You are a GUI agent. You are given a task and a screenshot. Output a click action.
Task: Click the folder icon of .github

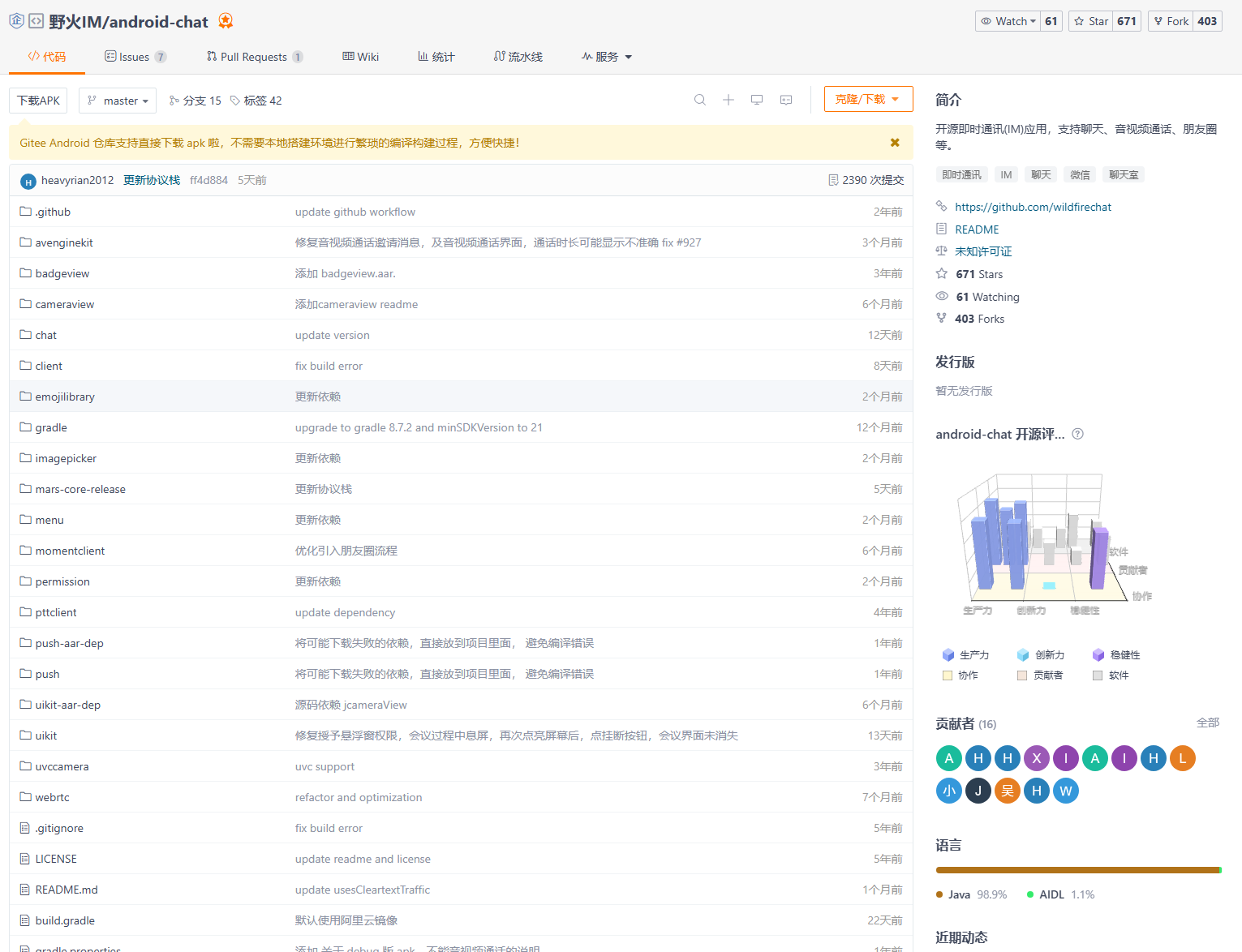coord(25,212)
